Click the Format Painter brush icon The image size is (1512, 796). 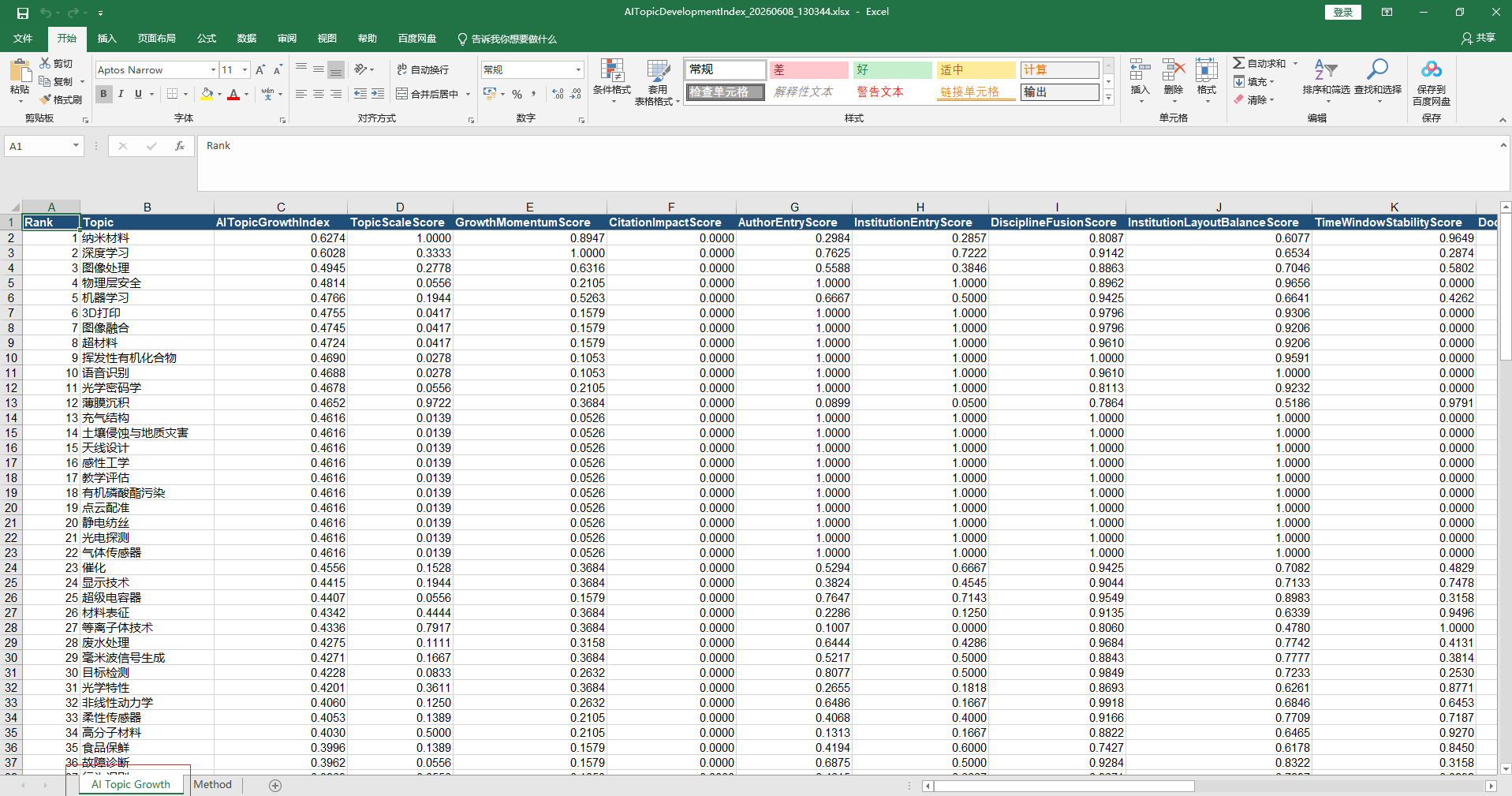point(45,99)
